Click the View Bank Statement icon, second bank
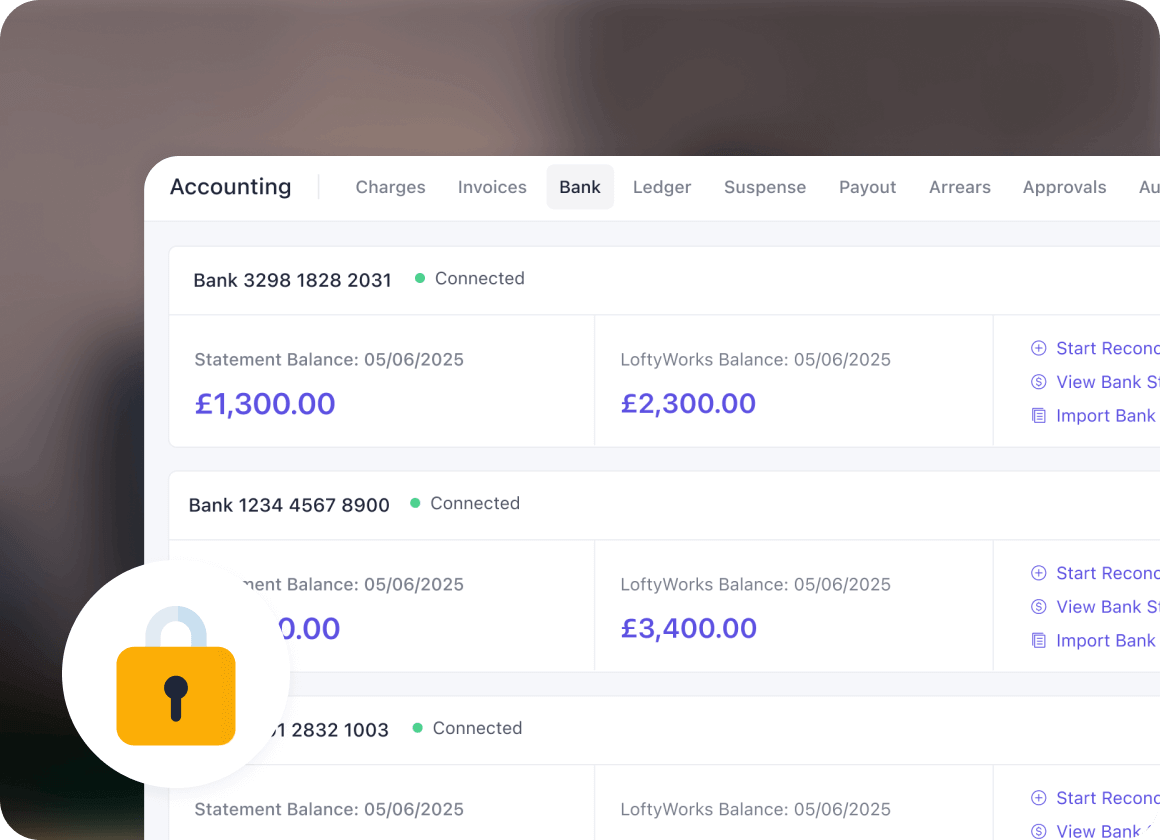 pyautogui.click(x=1038, y=607)
